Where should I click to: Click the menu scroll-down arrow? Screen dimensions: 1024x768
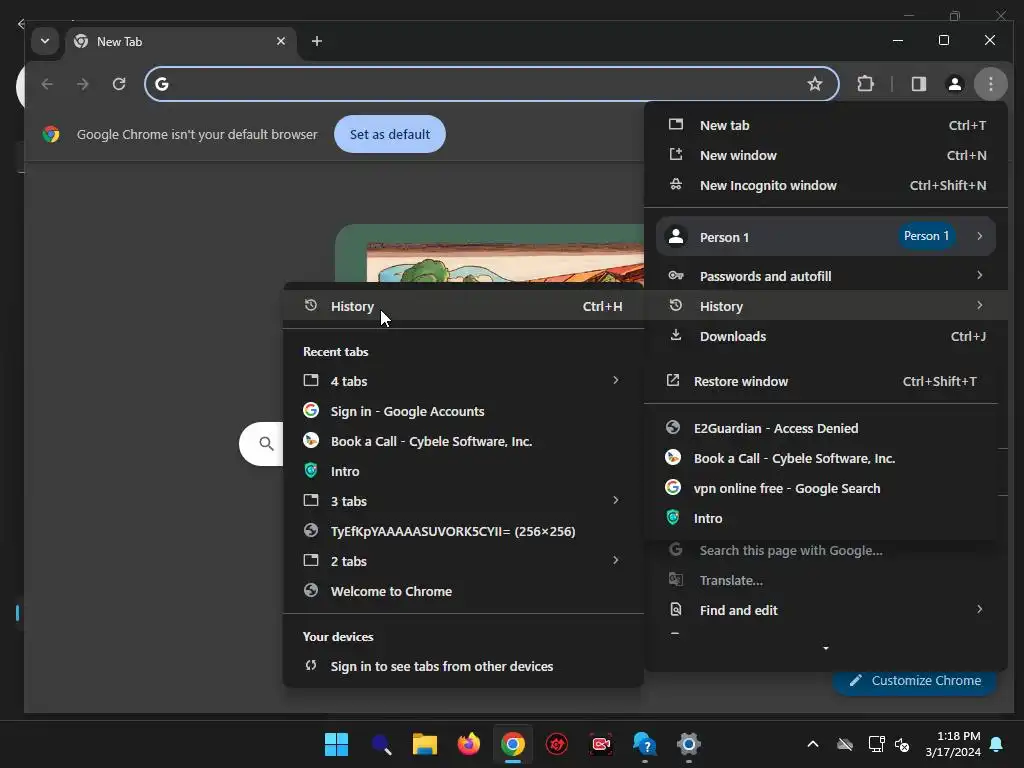pyautogui.click(x=825, y=648)
